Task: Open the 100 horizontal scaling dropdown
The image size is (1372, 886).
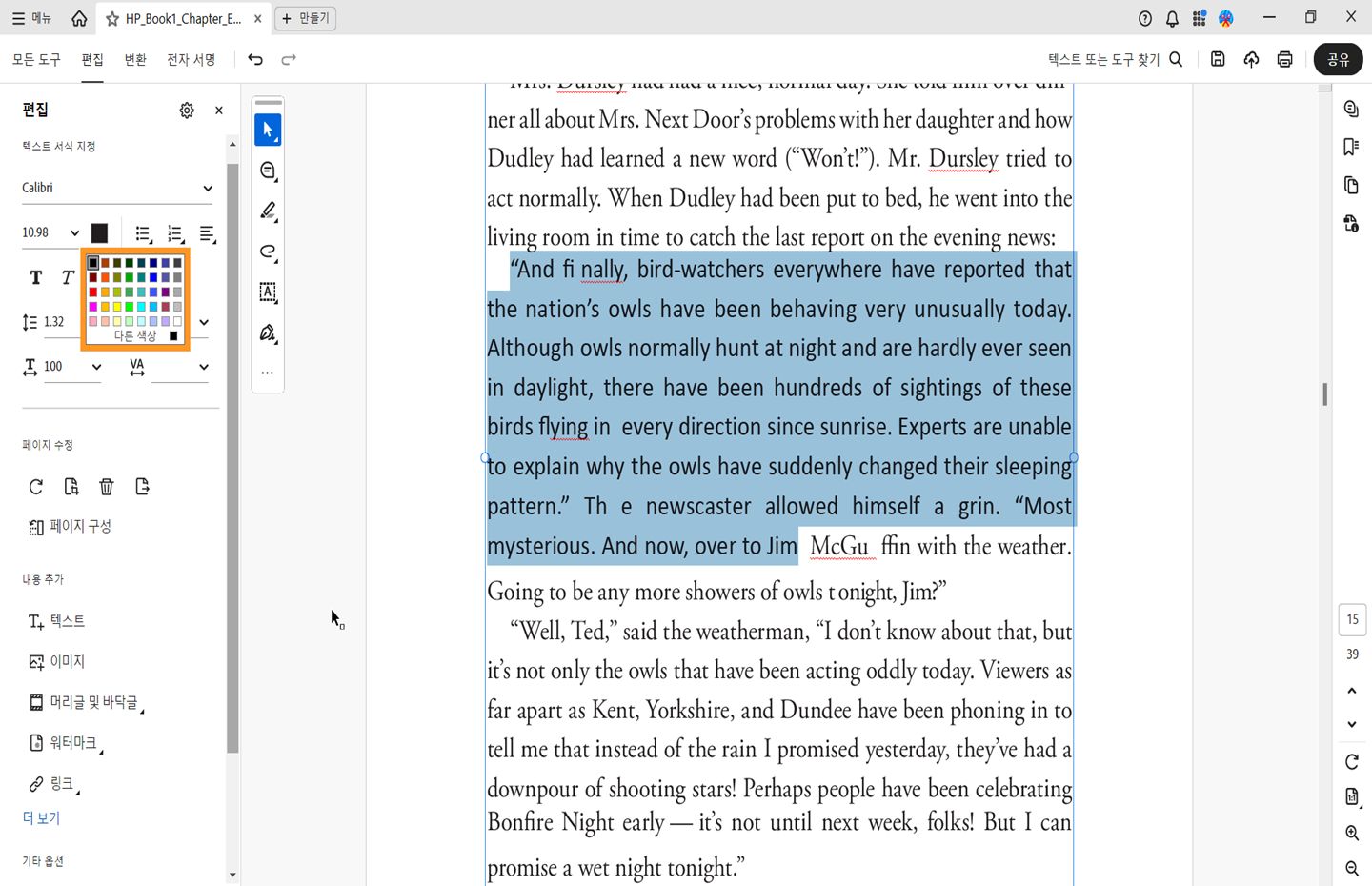Action: coord(96,367)
